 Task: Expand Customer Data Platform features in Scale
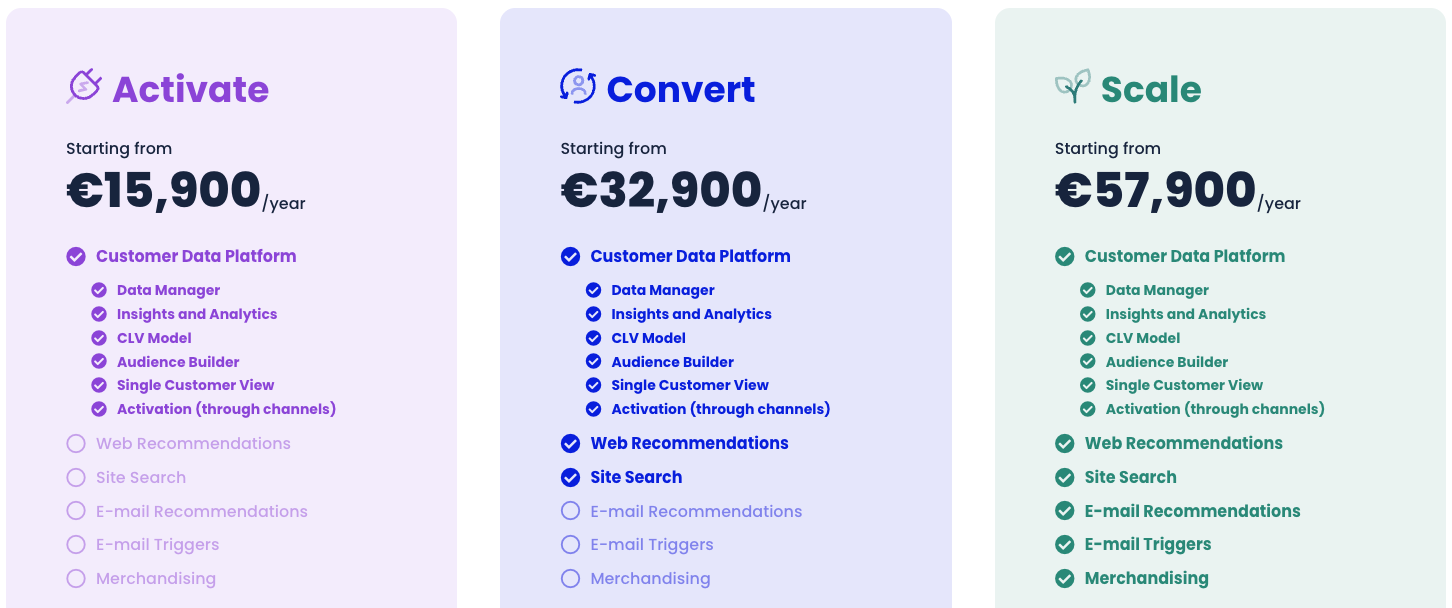click(x=1185, y=256)
